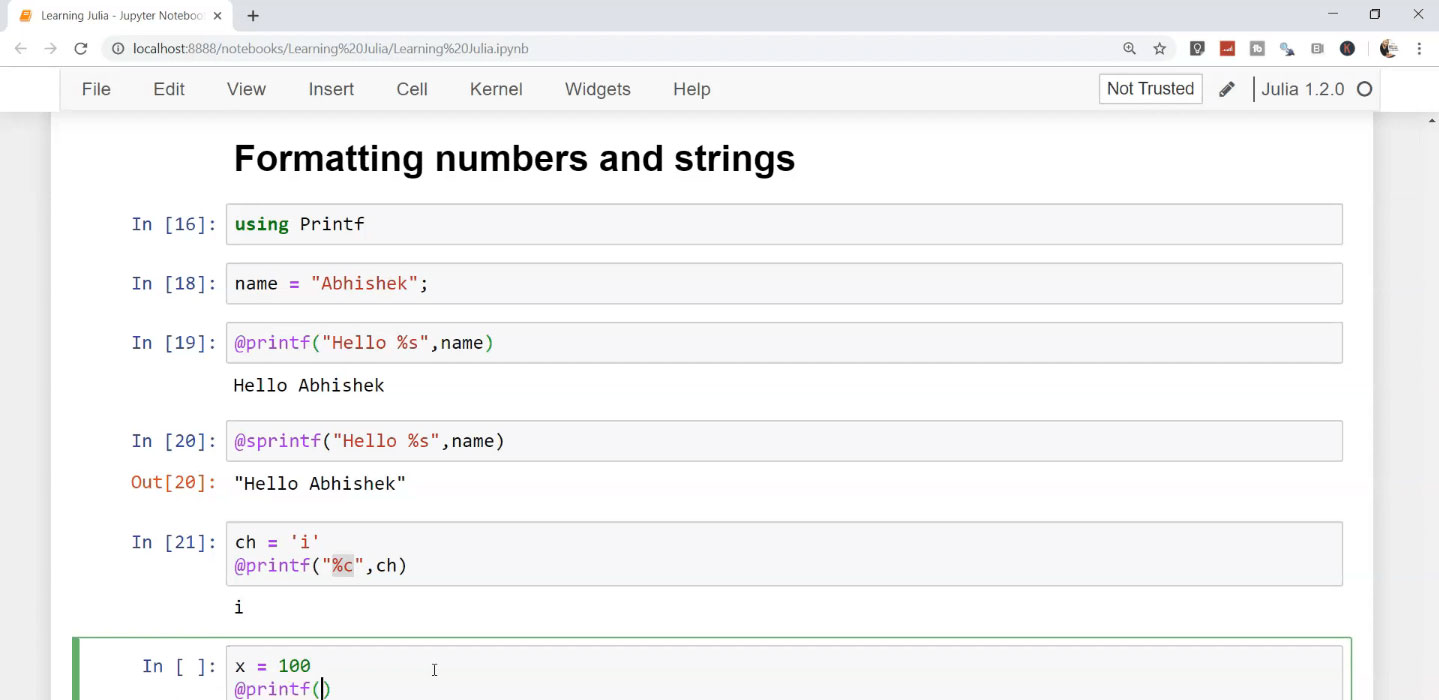This screenshot has width=1439, height=700.
Task: Click the Julia kernel idle indicator circle
Action: pos(1364,89)
